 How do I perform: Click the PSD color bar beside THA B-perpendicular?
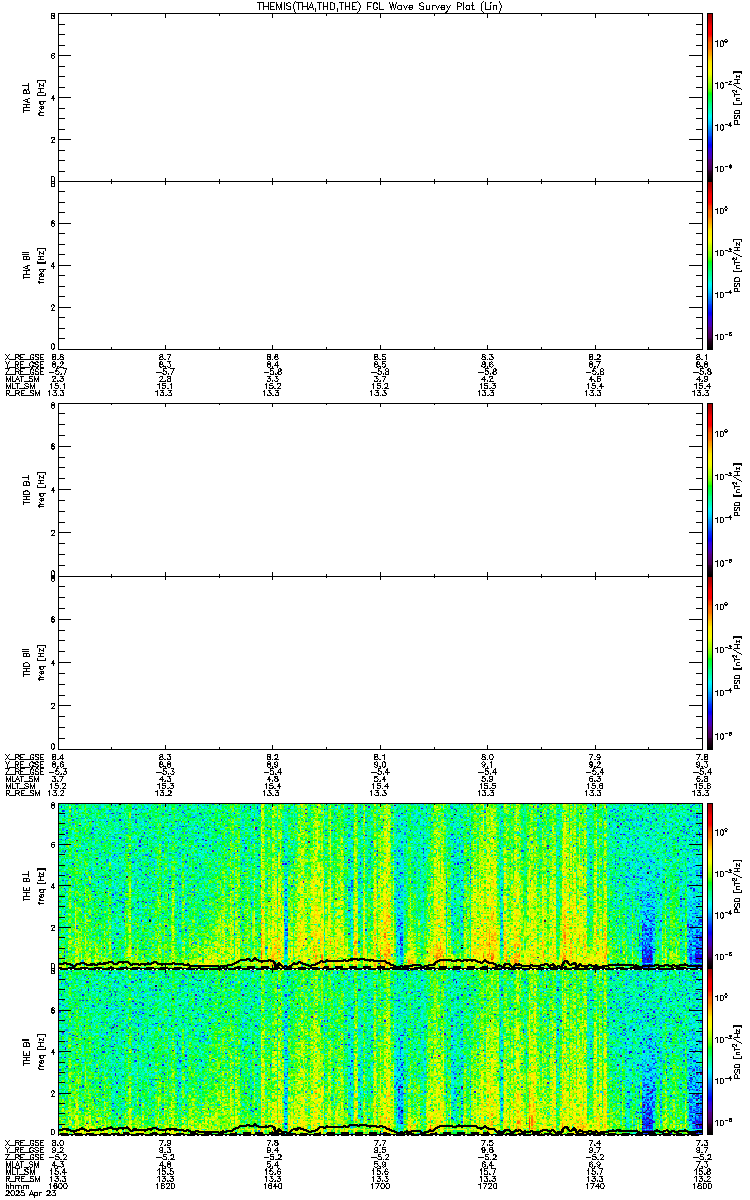[710, 97]
